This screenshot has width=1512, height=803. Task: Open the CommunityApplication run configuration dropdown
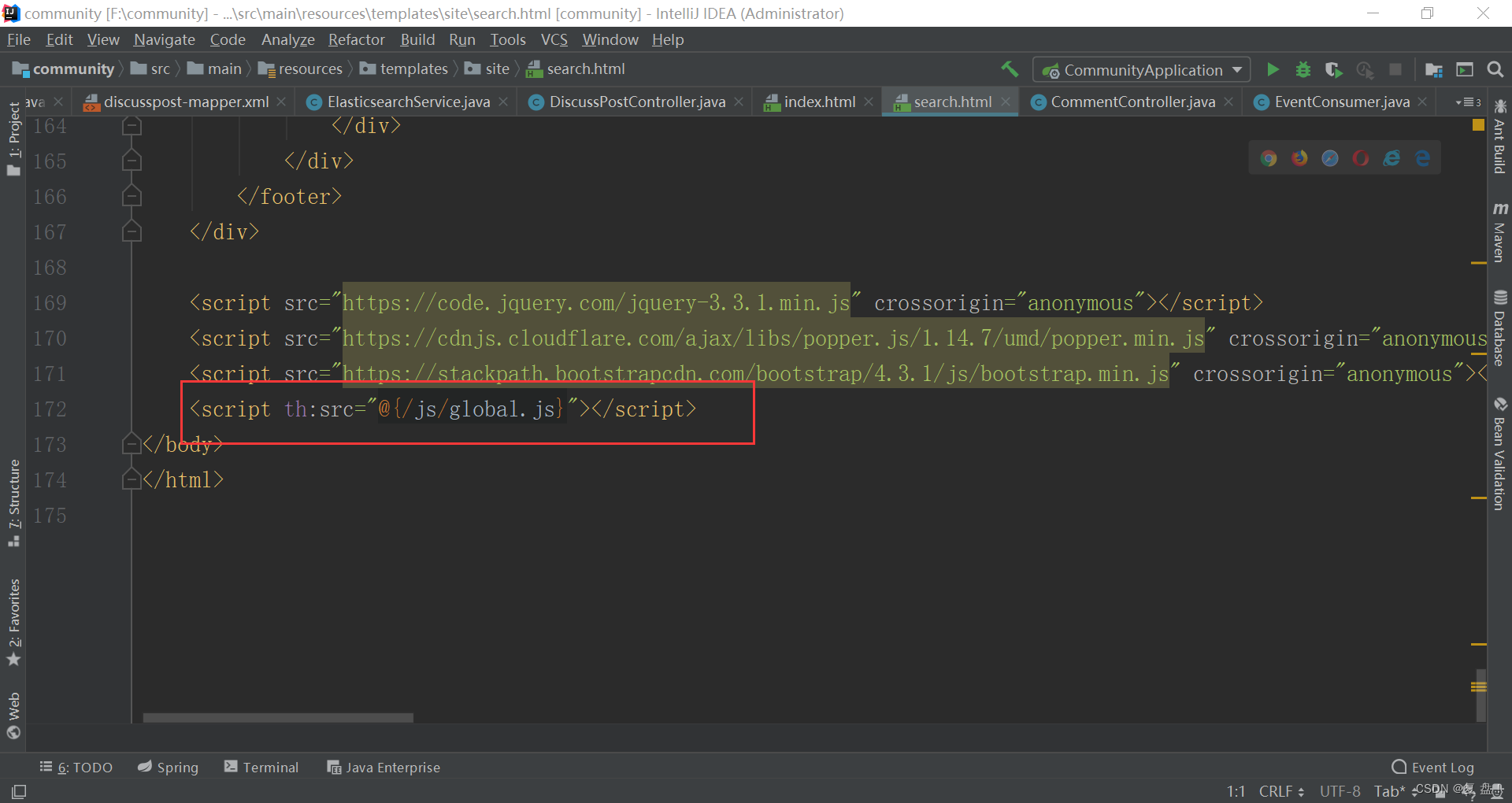click(x=1142, y=70)
